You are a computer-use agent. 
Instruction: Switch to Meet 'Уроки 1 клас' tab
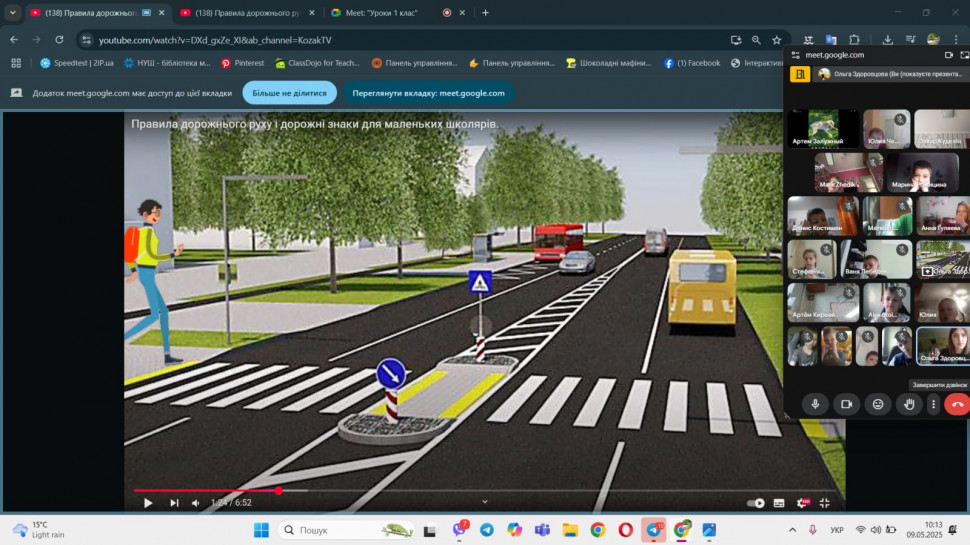point(381,12)
